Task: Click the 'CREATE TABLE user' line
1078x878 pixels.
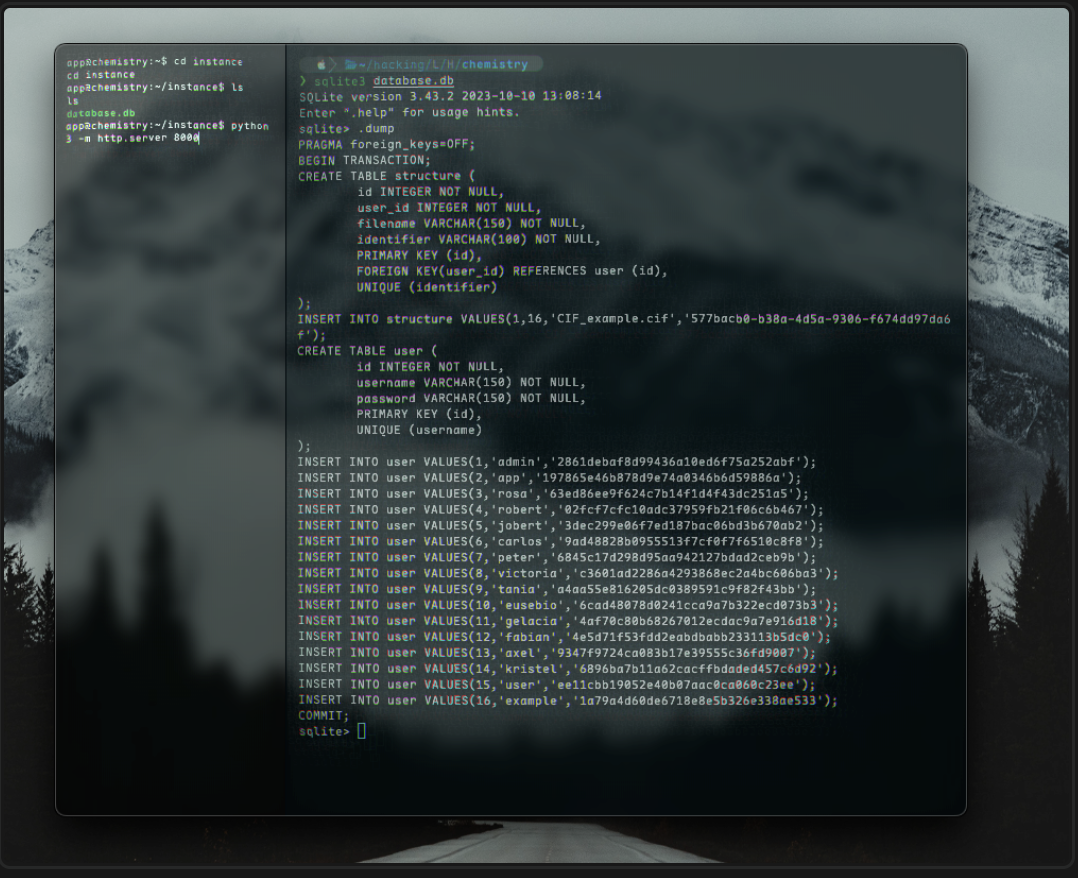Action: click(x=367, y=351)
